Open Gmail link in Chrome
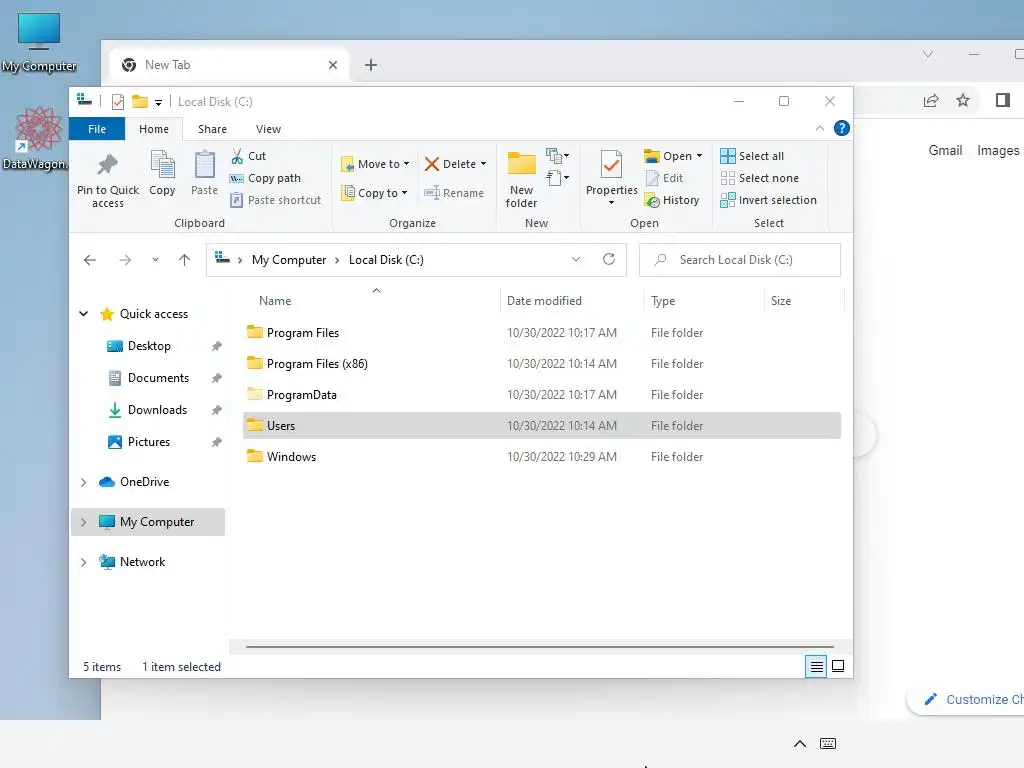 [945, 150]
